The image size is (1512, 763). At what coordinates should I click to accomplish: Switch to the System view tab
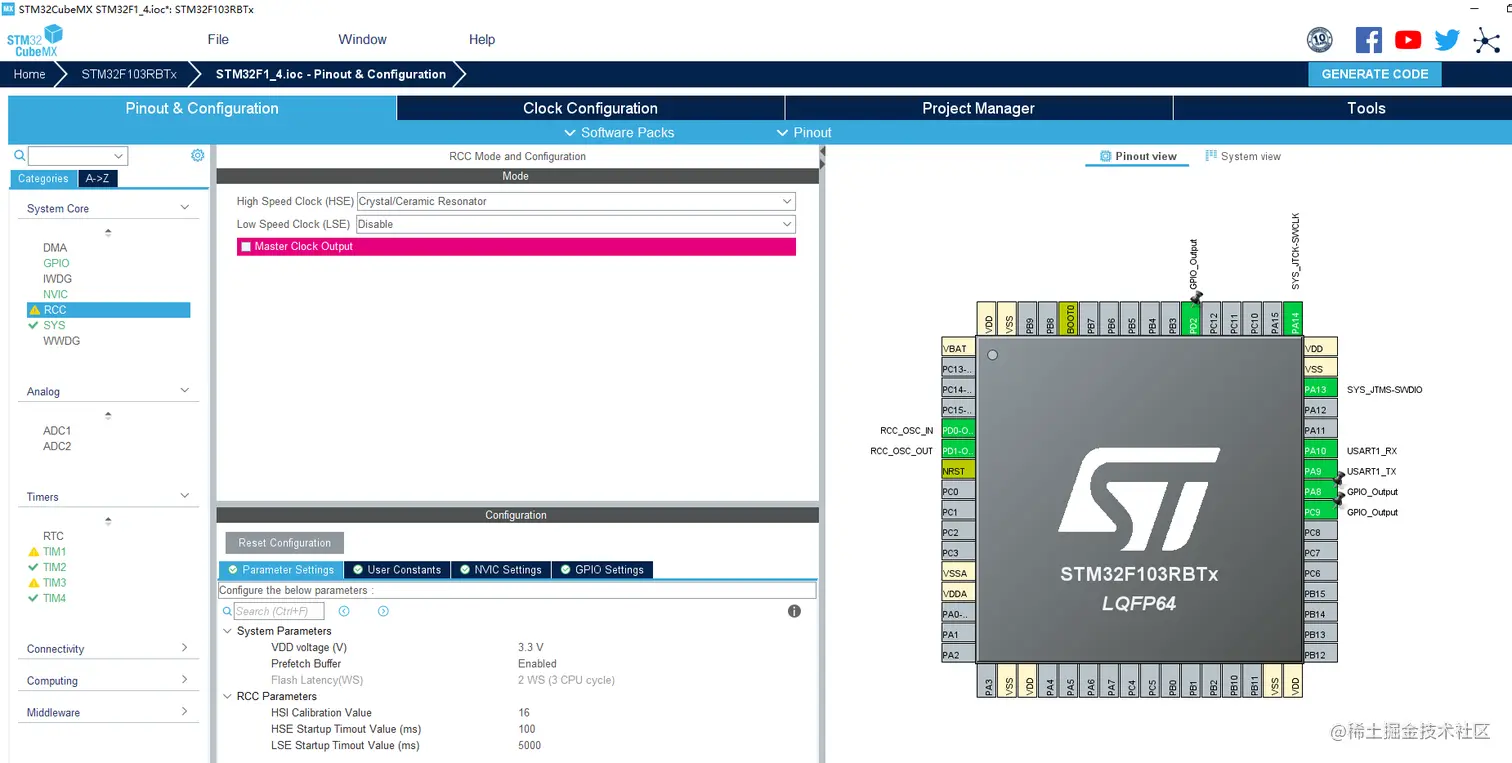coord(1243,156)
